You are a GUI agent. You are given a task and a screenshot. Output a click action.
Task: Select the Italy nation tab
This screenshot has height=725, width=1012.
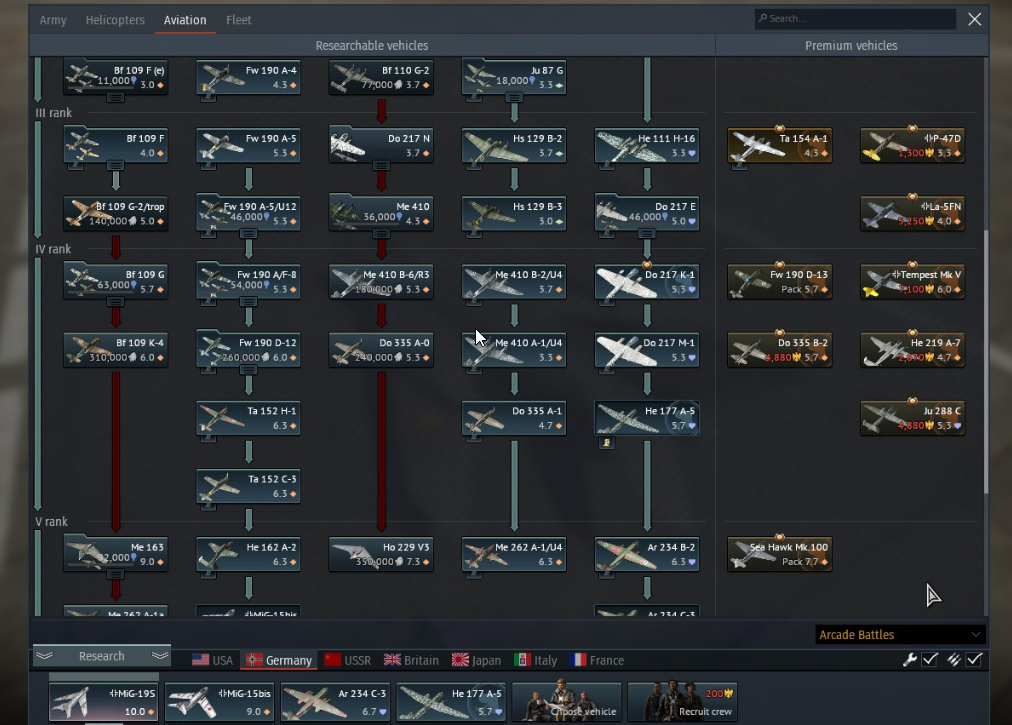(536, 660)
